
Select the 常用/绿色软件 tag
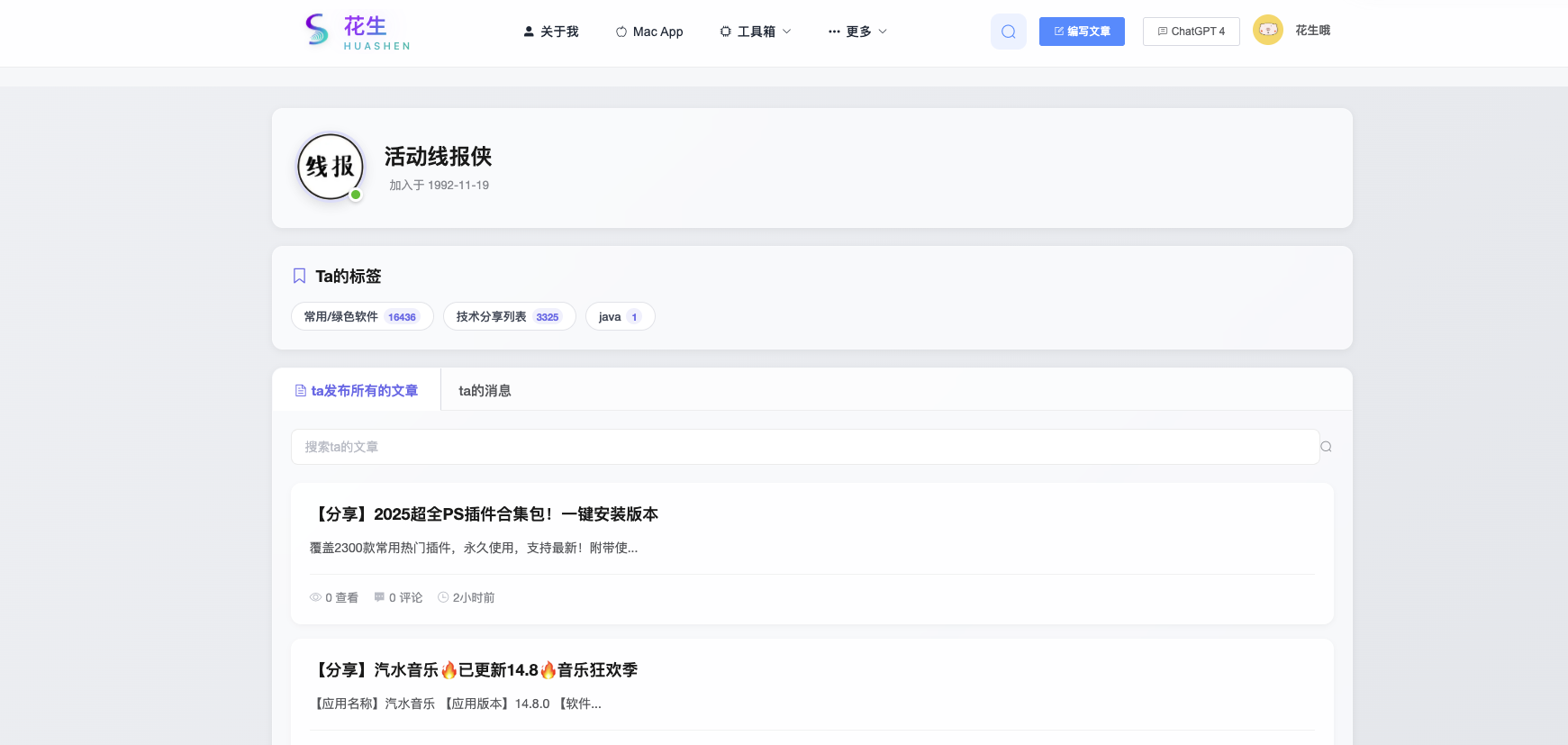click(x=361, y=316)
